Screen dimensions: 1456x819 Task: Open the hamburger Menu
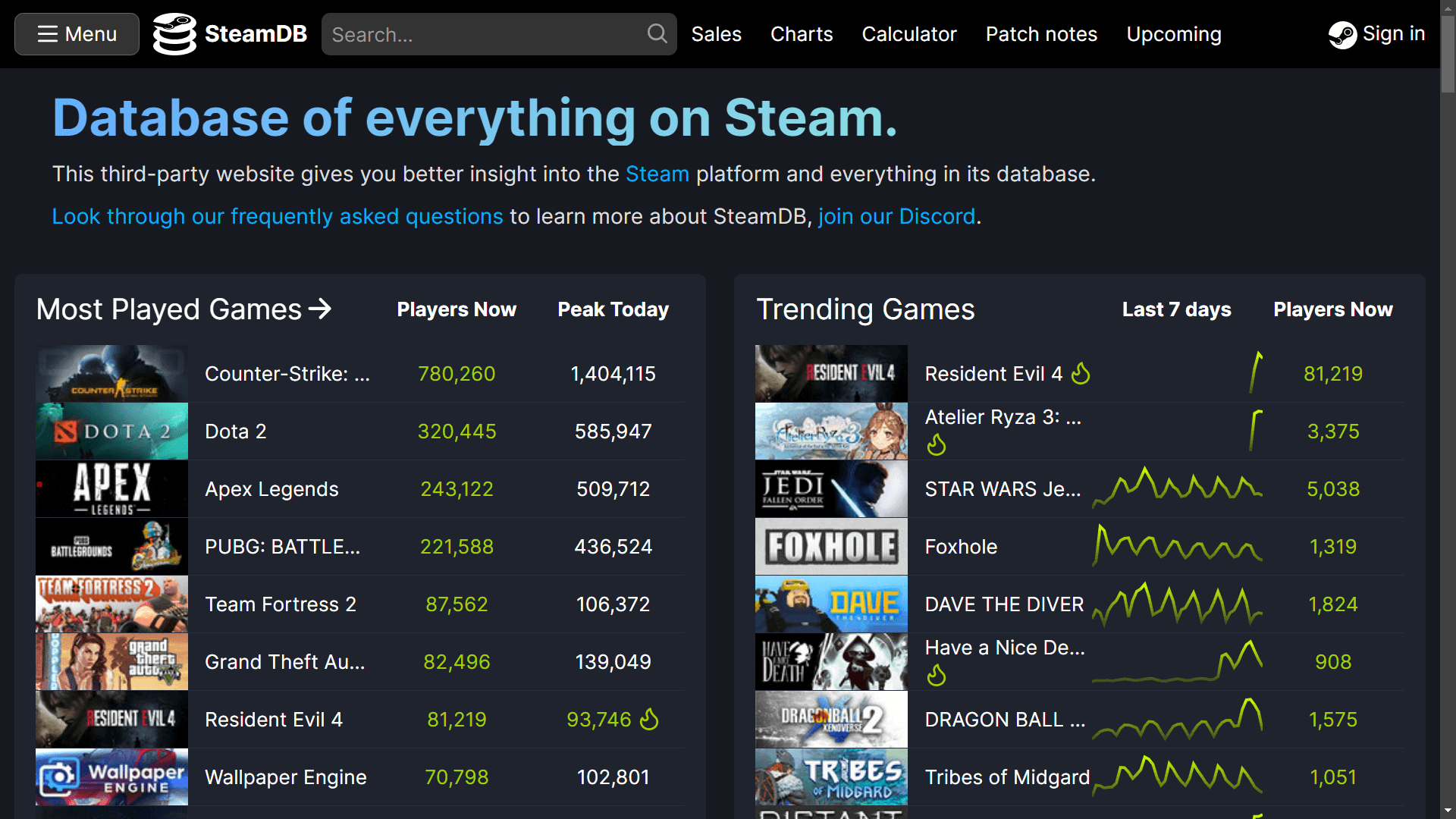pos(76,33)
